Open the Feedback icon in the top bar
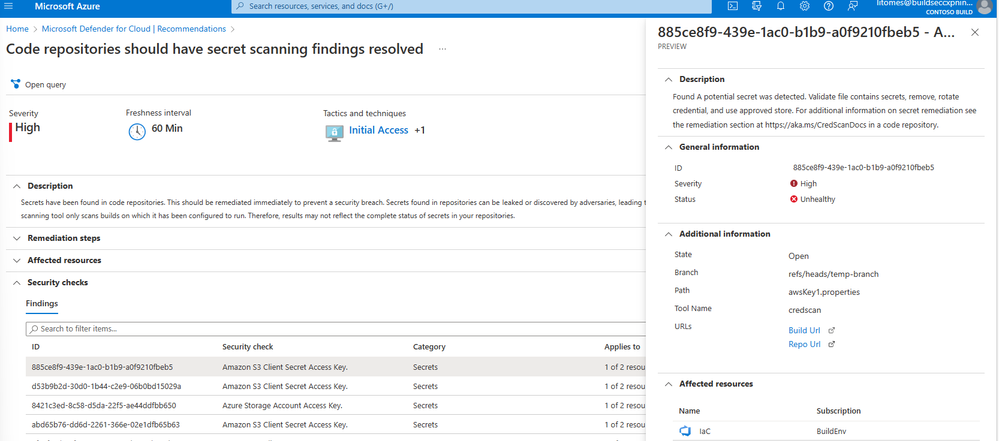 point(852,6)
